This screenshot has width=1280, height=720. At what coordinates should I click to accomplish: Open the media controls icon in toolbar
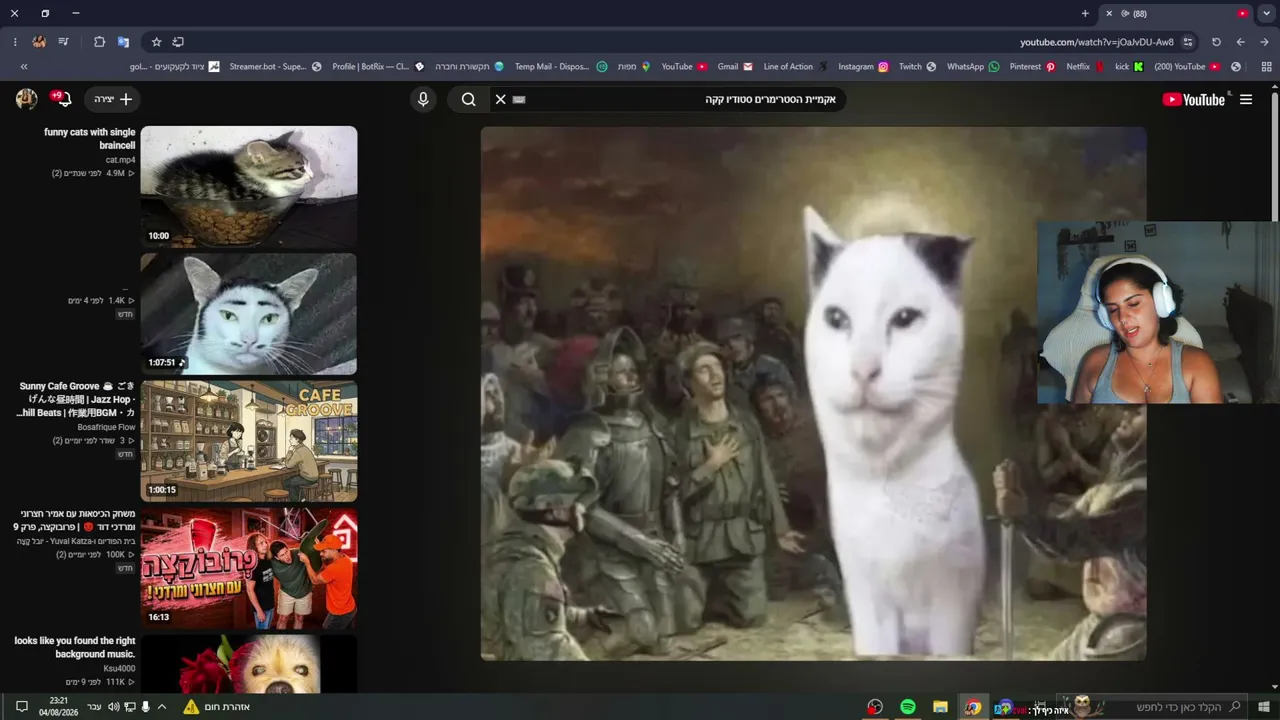[64, 42]
